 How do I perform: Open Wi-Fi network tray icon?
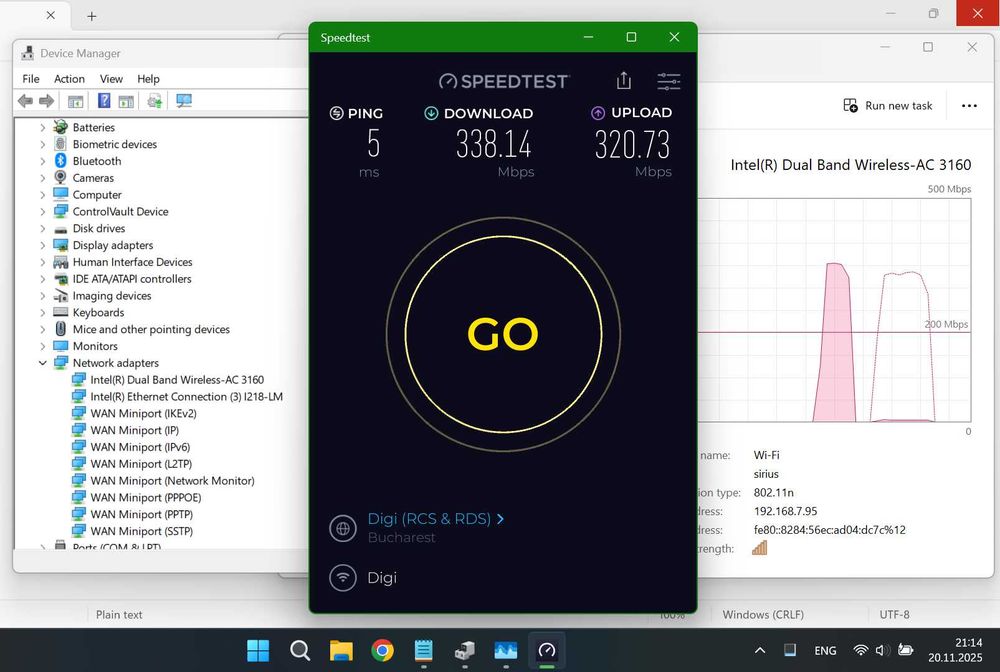tap(860, 650)
